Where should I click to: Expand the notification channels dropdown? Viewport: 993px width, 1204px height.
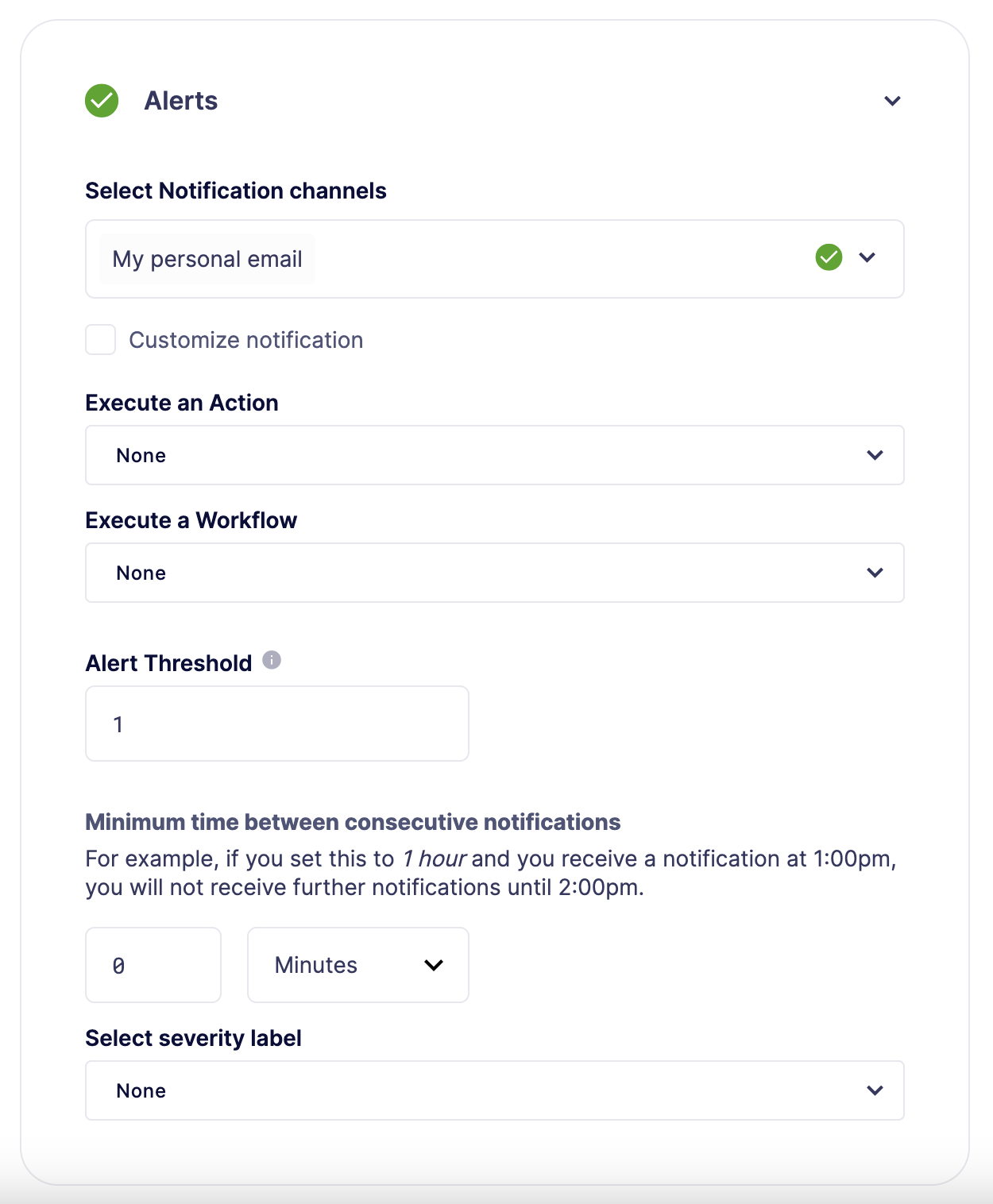868,258
